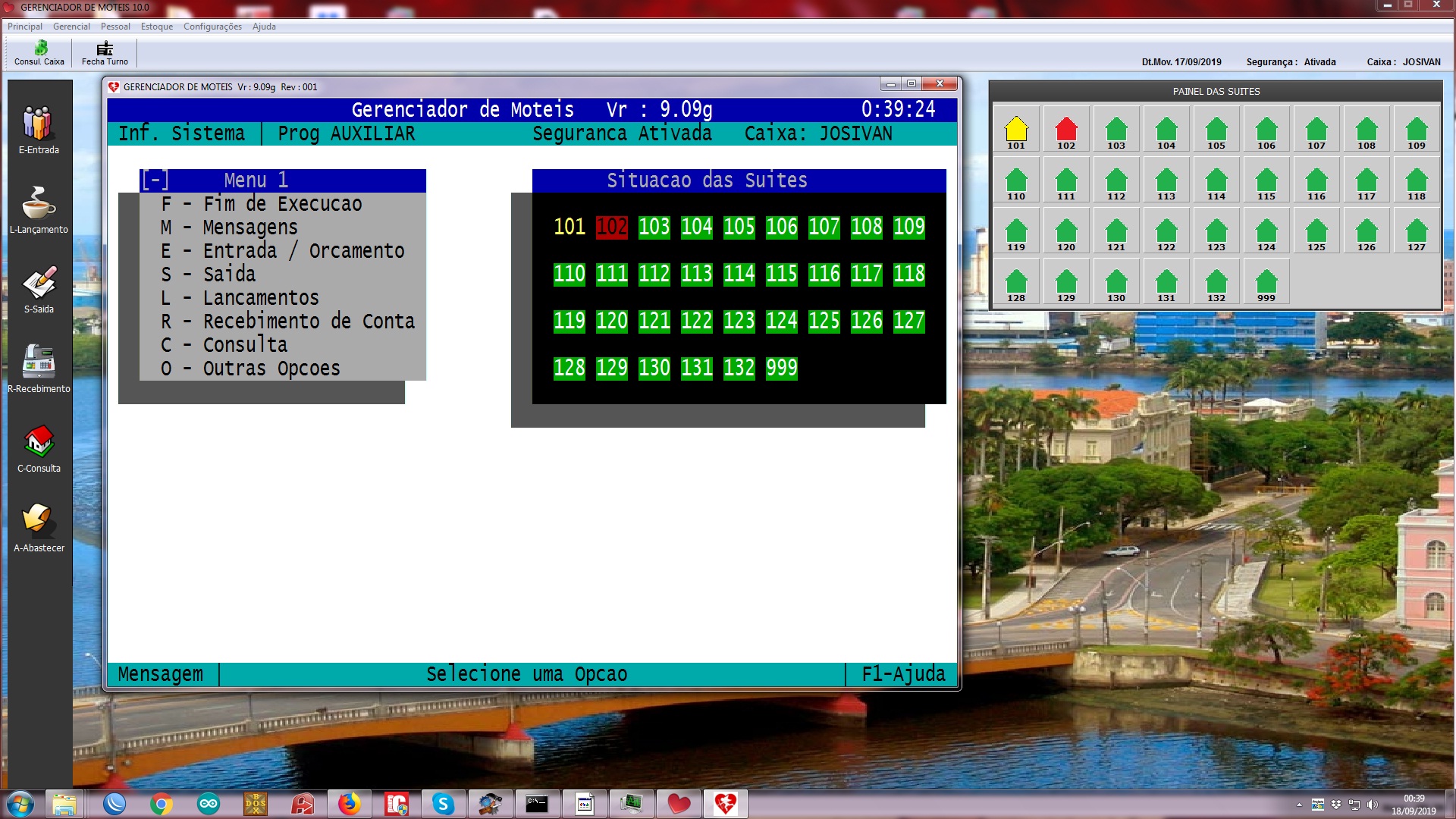Click the R-Recebimento cash register icon
Screen dimensions: 1456x819
click(38, 362)
